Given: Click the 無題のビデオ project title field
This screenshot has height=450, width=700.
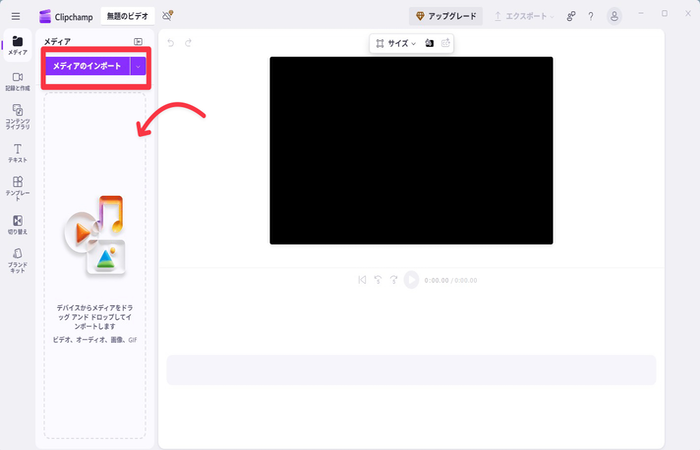Looking at the screenshot, I should click(x=128, y=16).
